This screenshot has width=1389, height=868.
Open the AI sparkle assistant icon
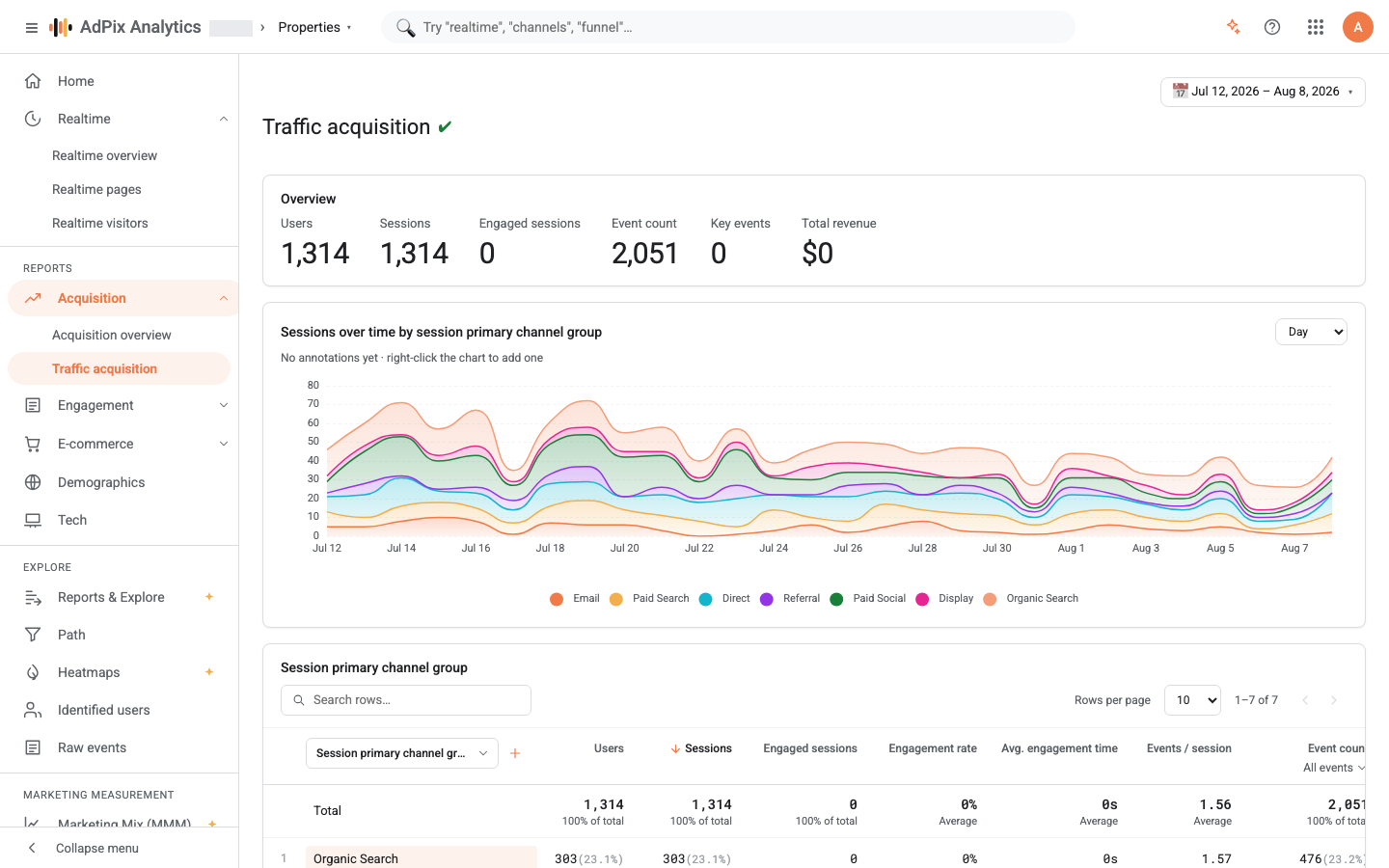1233,27
